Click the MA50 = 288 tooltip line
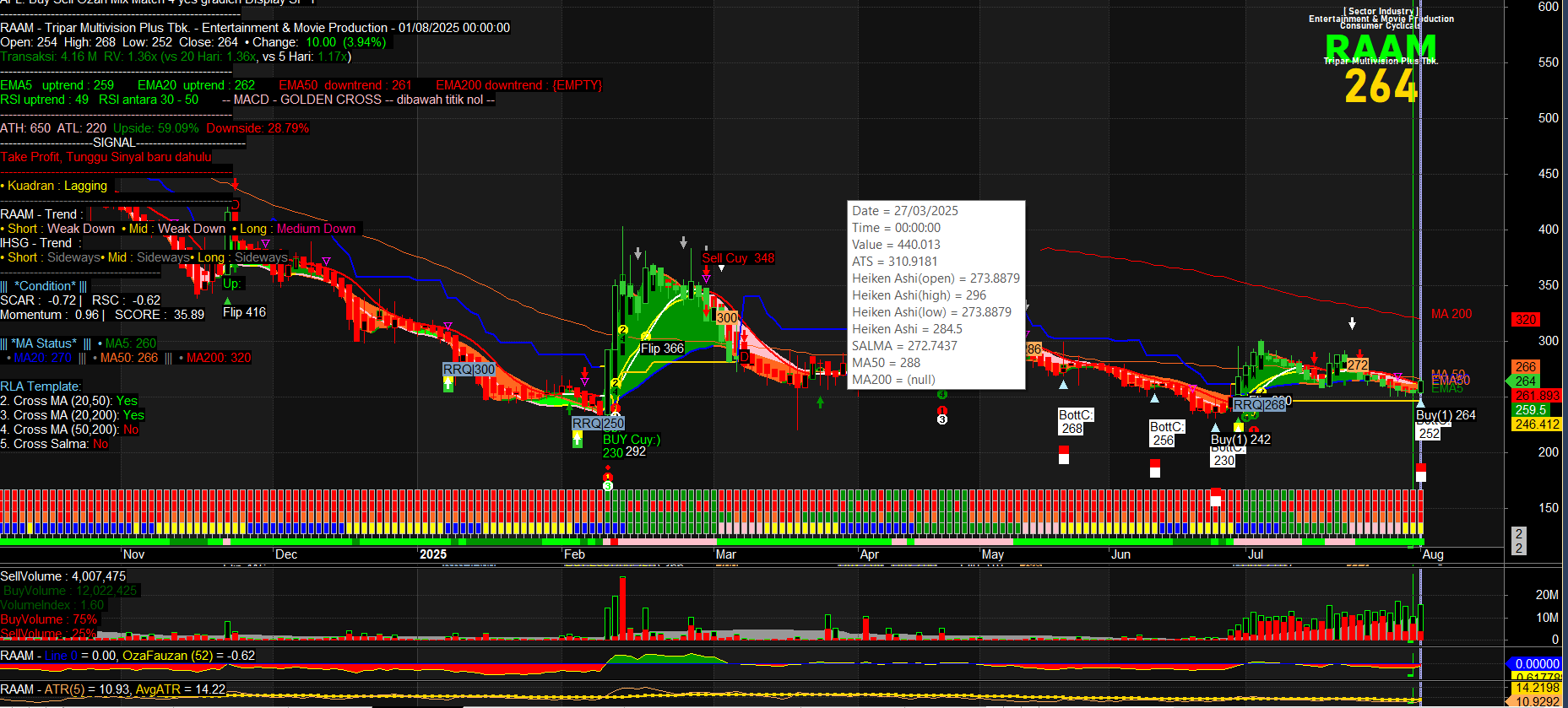The width and height of the screenshot is (1568, 708). coord(887,363)
